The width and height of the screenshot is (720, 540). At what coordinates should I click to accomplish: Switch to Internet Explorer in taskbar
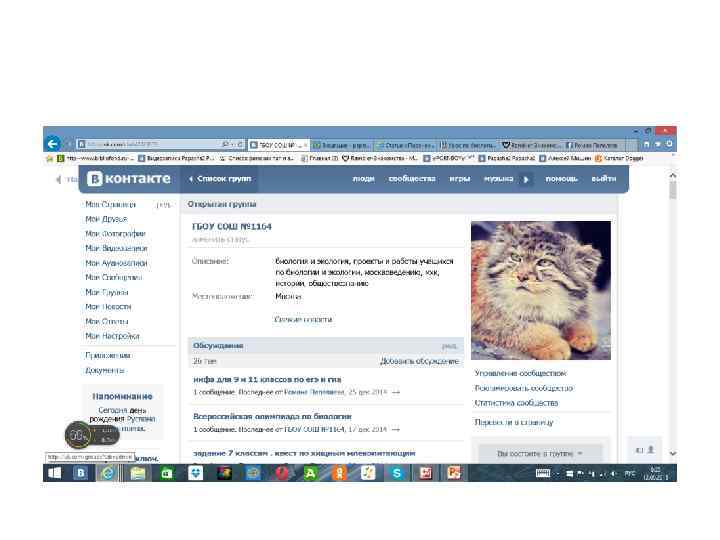108,473
